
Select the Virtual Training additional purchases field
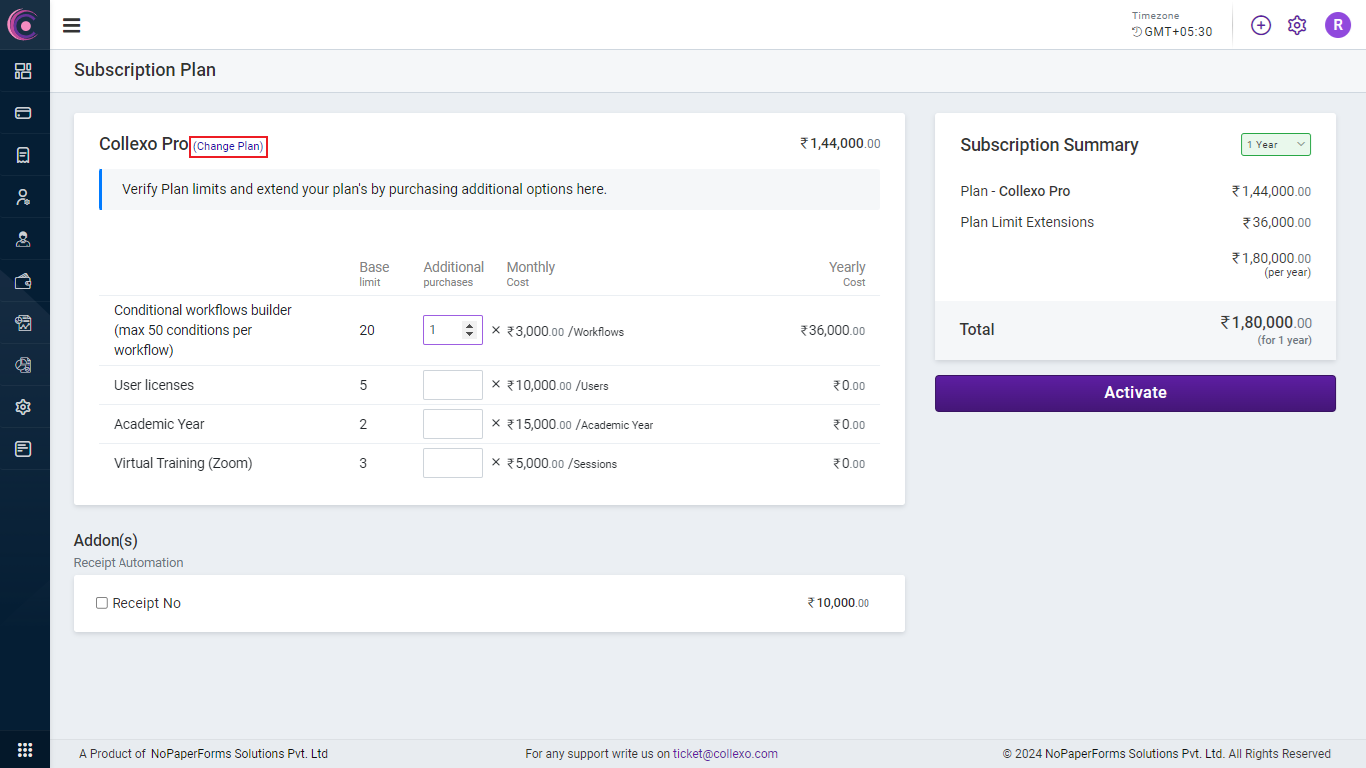(452, 463)
